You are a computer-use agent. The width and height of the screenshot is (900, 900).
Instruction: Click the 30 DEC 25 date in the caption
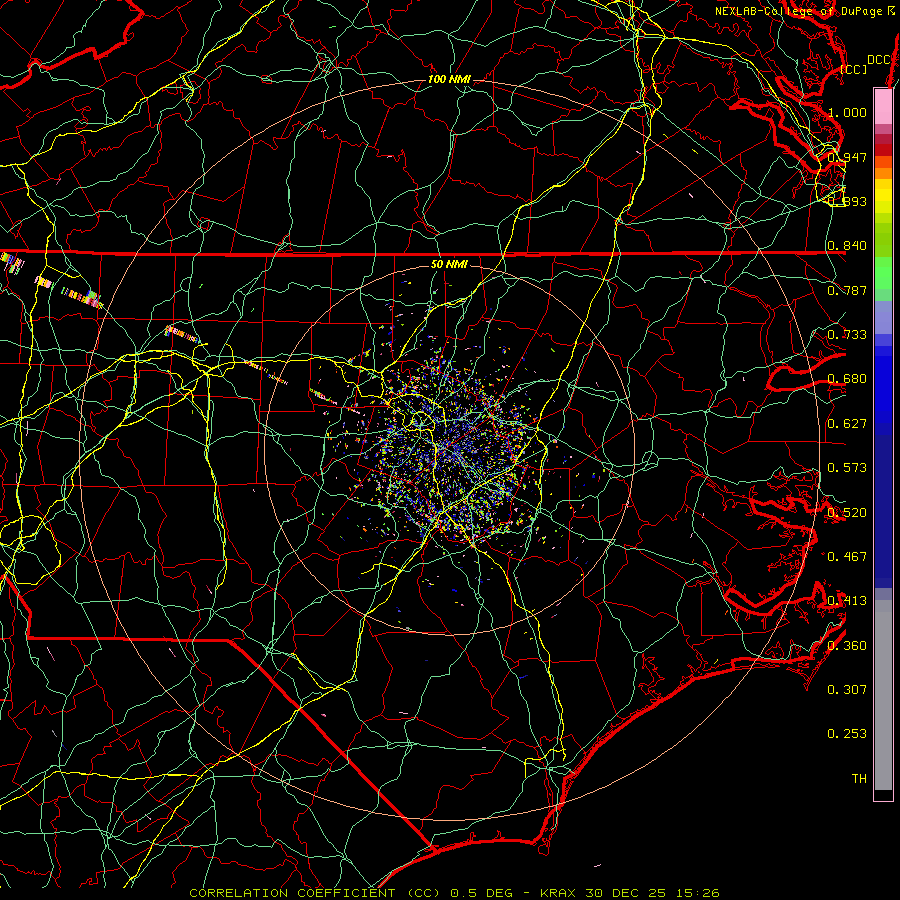[x=626, y=893]
